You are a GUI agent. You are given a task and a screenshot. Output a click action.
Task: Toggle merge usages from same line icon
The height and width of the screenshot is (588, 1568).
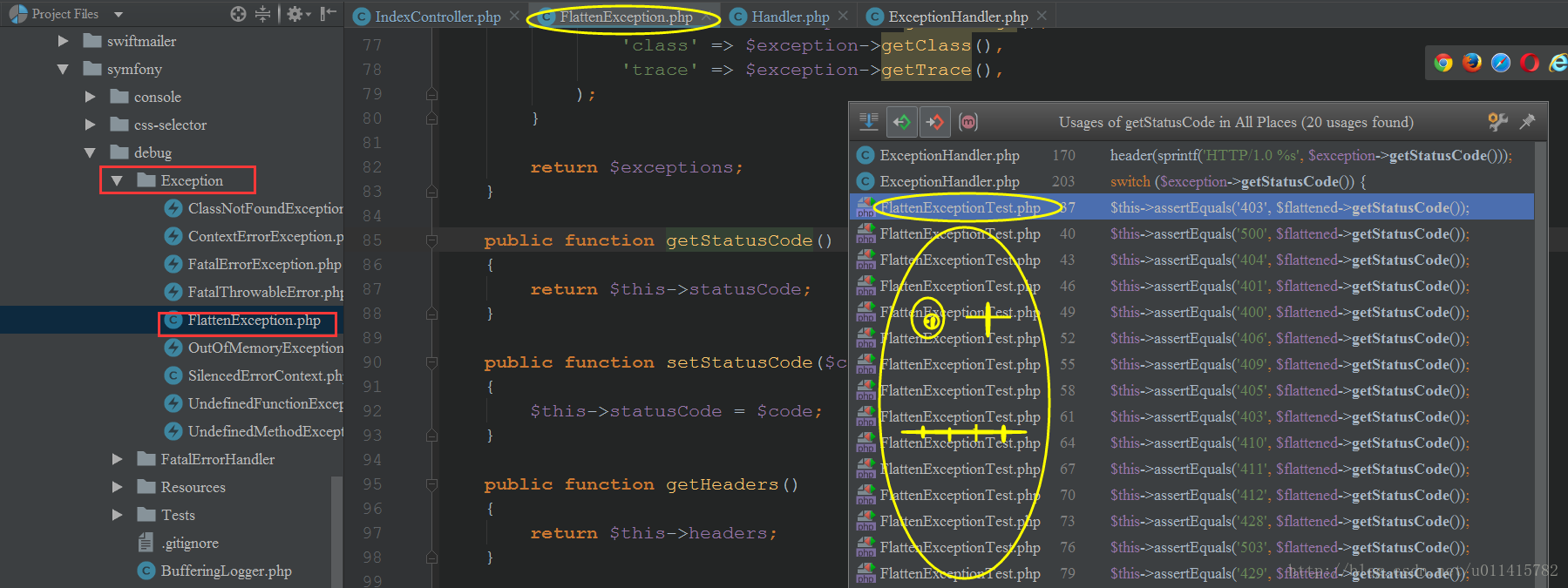(869, 122)
